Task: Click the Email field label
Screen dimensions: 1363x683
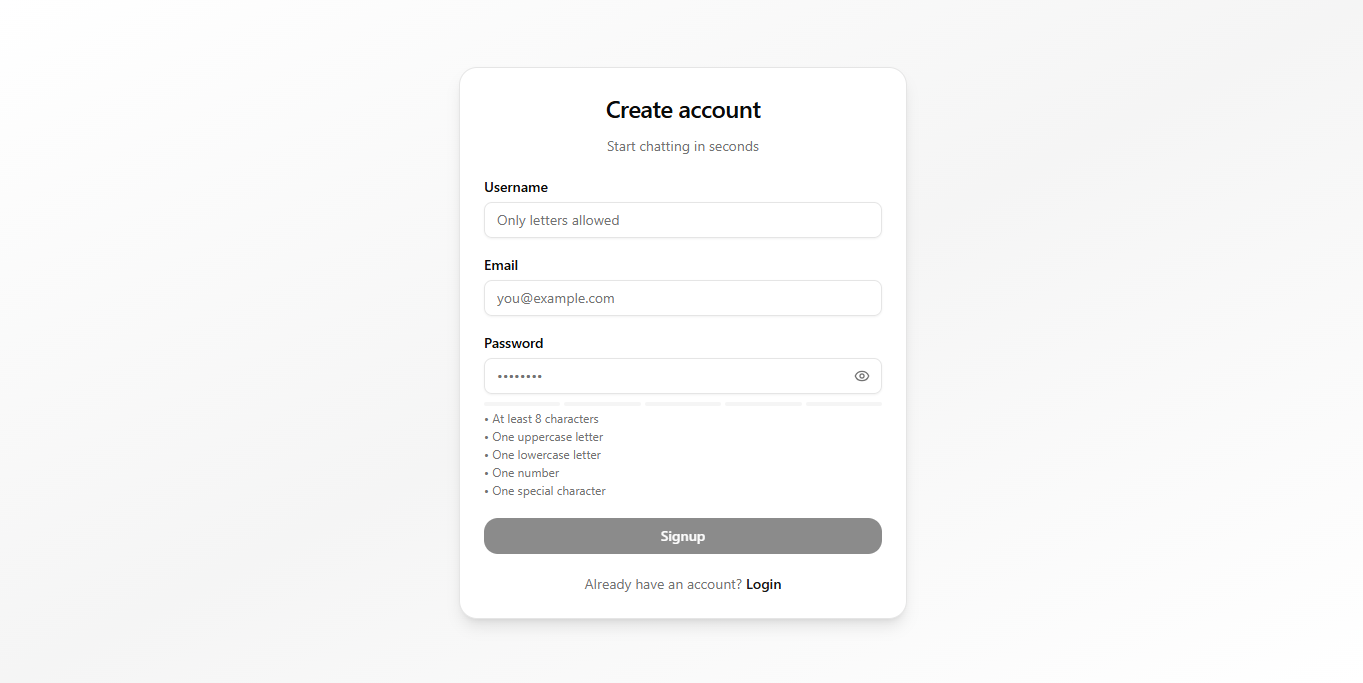Action: tap(501, 265)
